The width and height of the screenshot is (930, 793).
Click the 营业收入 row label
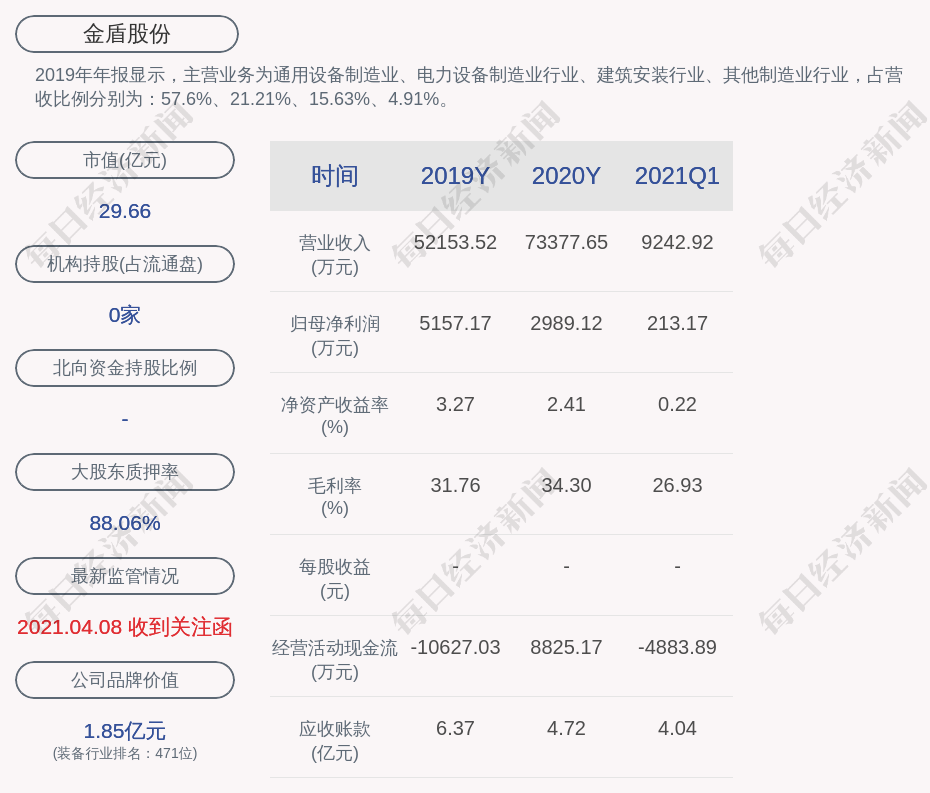[334, 254]
